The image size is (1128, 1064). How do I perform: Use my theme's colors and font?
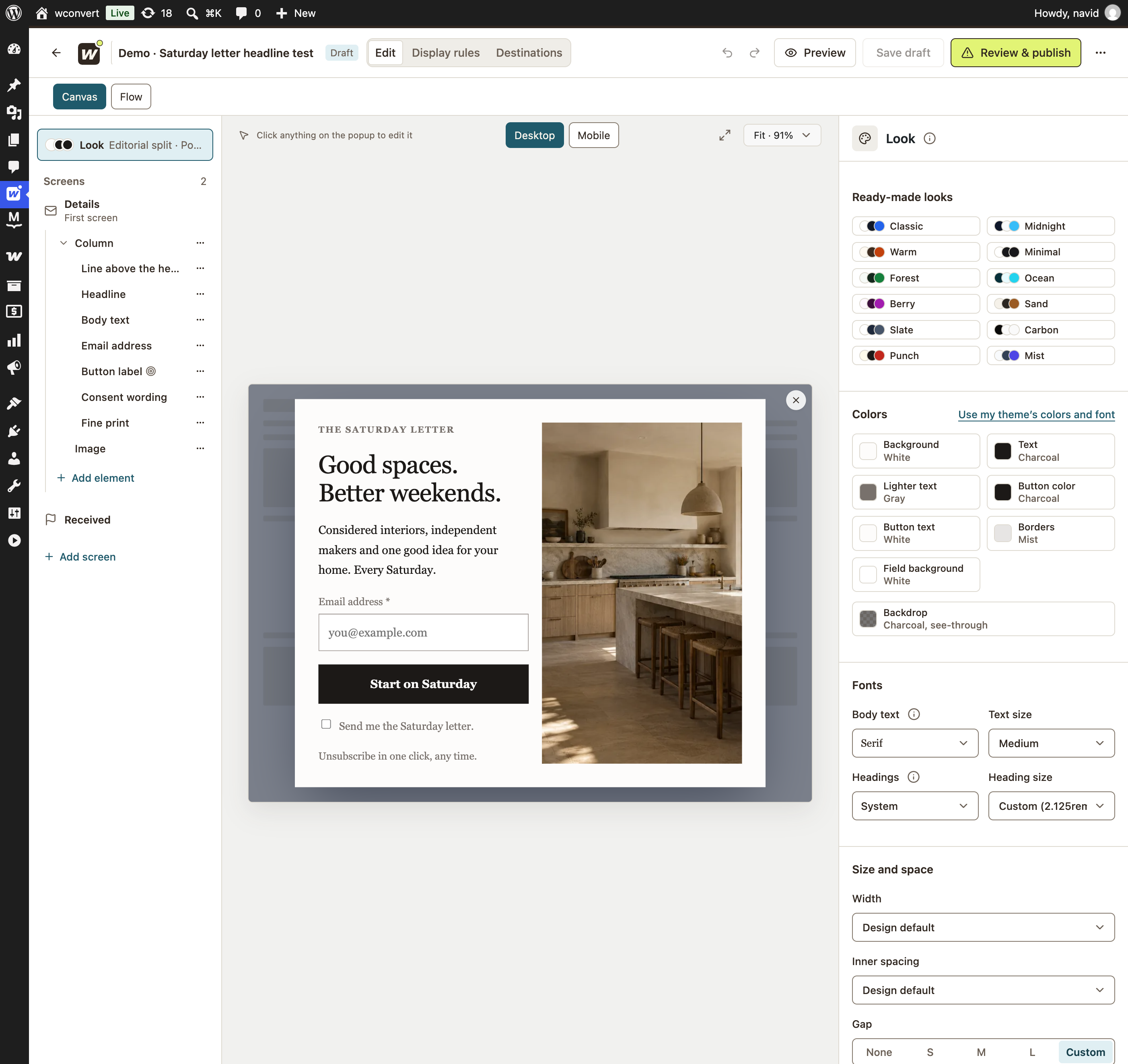[x=1036, y=414]
